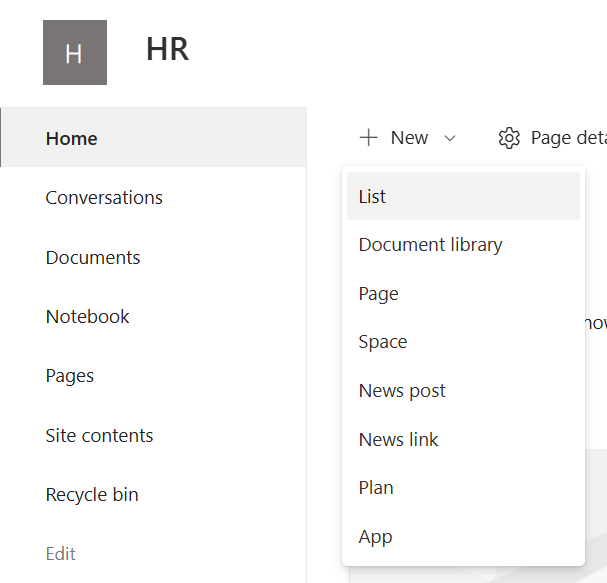Open the Documents navigation link
The width and height of the screenshot is (607, 583).
[x=93, y=257]
